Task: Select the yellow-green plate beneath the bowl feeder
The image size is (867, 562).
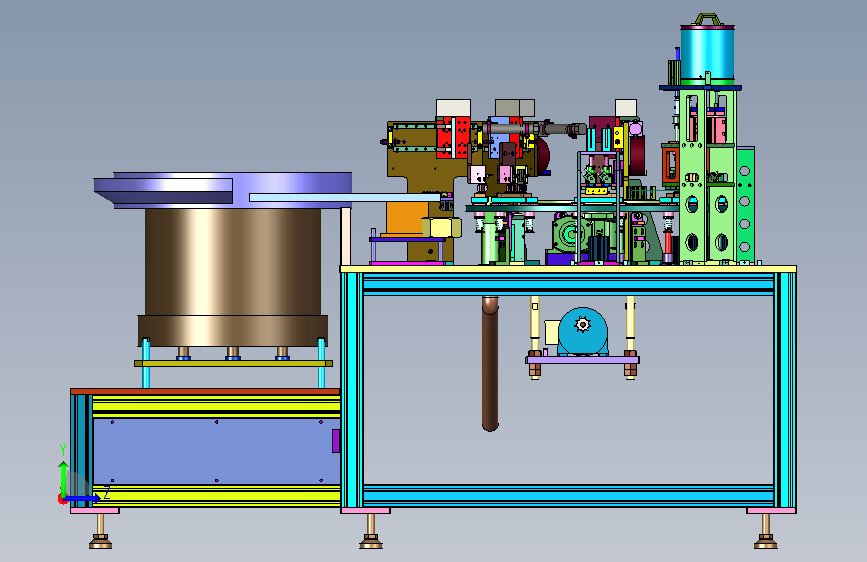Action: point(233,363)
